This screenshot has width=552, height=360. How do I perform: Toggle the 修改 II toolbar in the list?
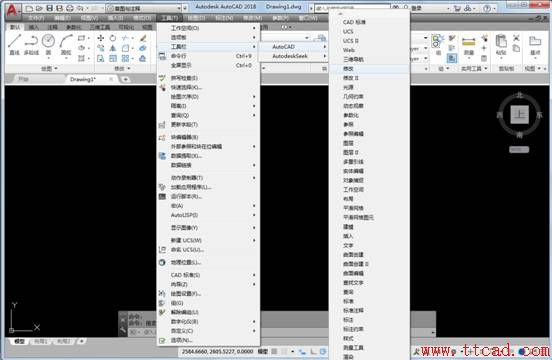point(369,78)
